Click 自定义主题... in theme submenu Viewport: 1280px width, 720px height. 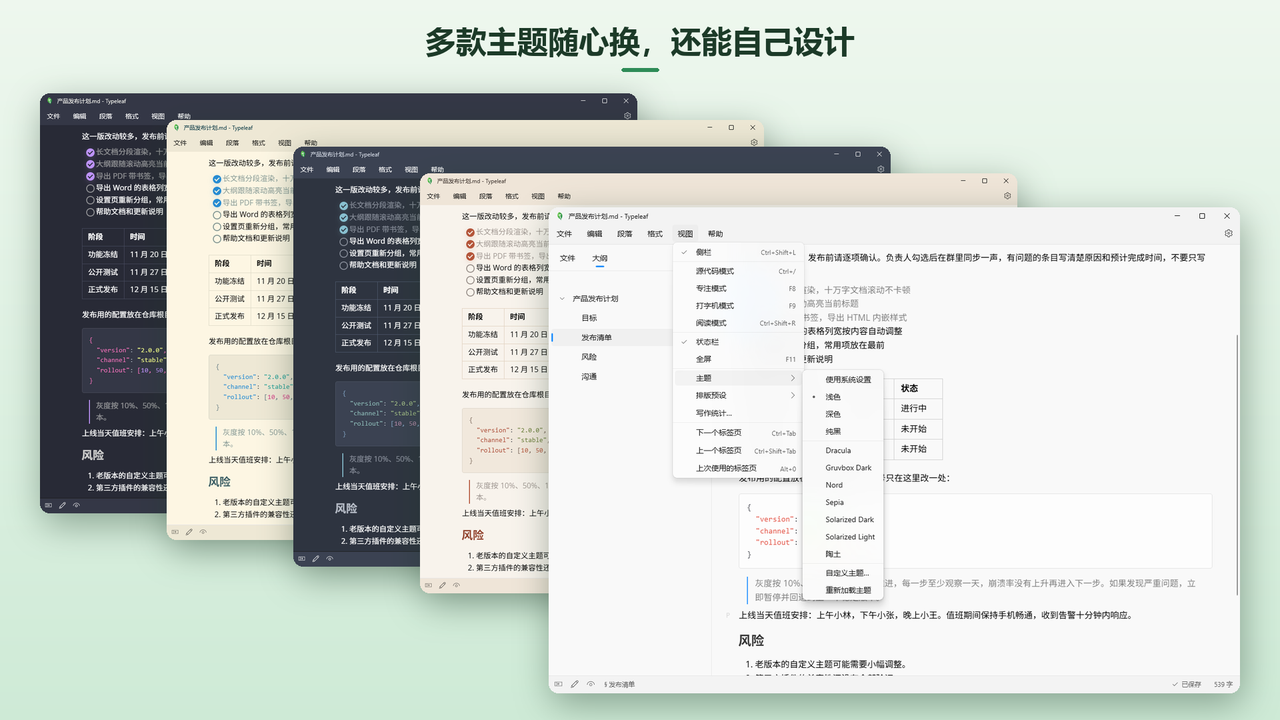[843, 573]
